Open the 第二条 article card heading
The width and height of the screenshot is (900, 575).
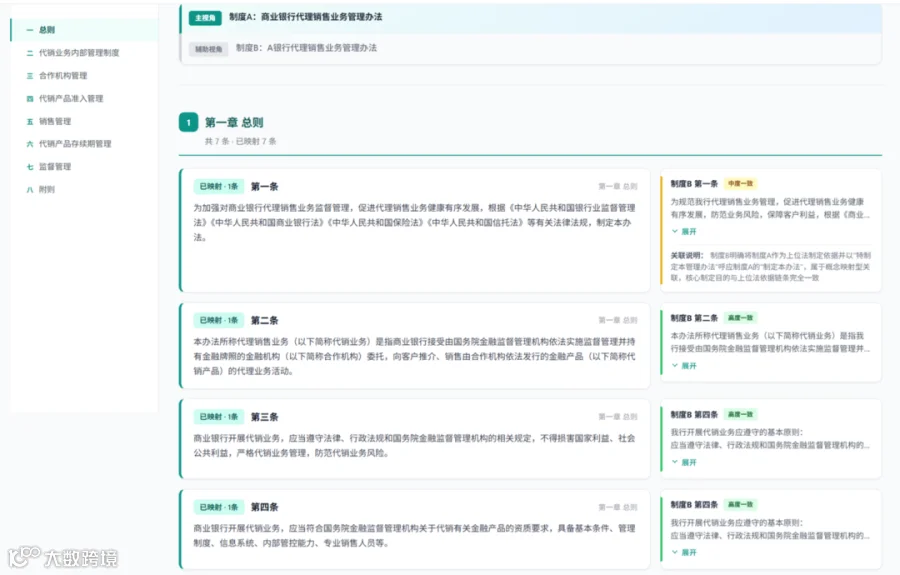(x=265, y=320)
